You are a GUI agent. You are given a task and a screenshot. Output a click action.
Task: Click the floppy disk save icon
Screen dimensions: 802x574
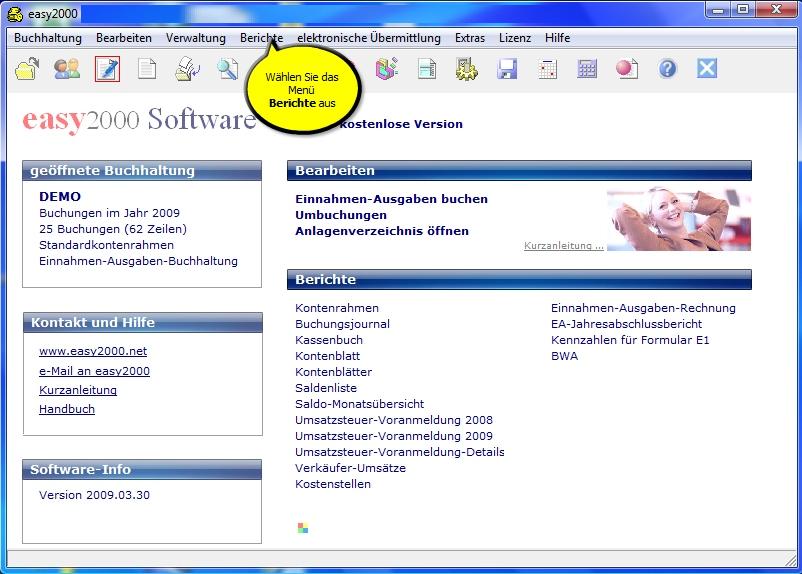[x=507, y=69]
